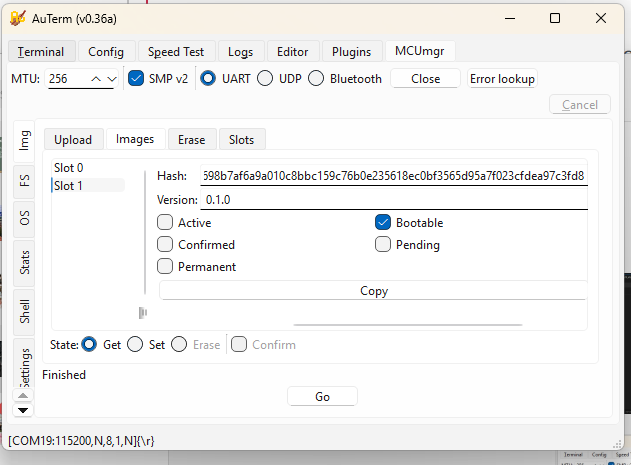Image resolution: width=631 pixels, height=465 pixels.
Task: Select Slot 0 in the image list
Action: 69,168
